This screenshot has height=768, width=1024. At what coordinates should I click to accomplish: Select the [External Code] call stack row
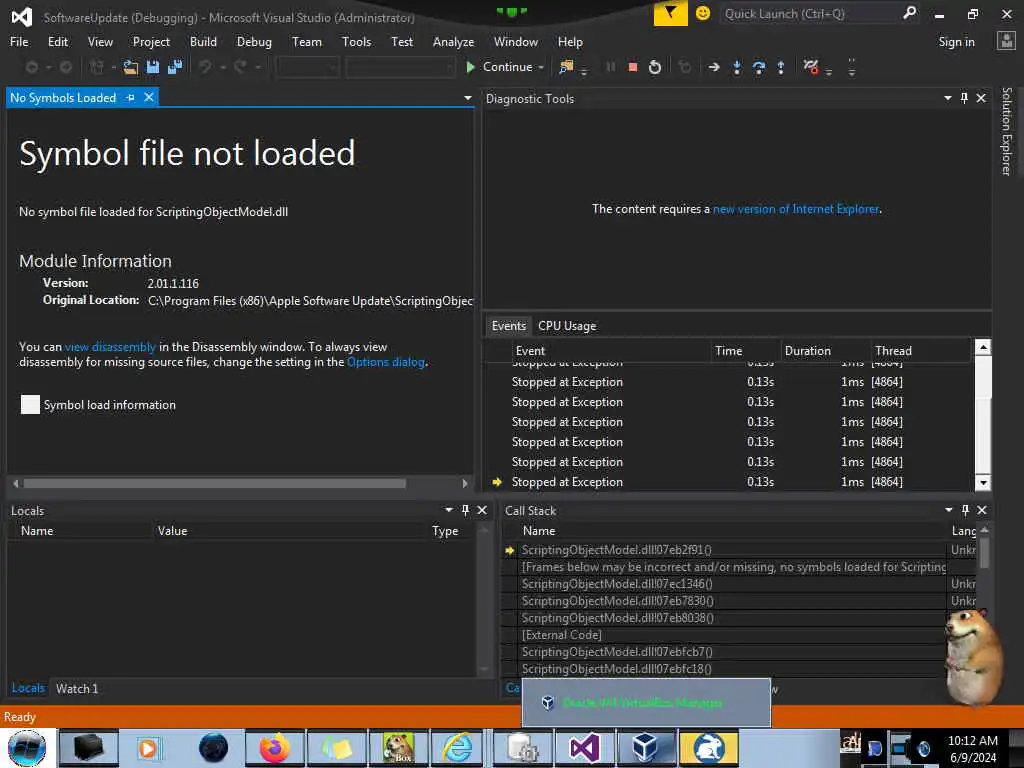pos(723,635)
